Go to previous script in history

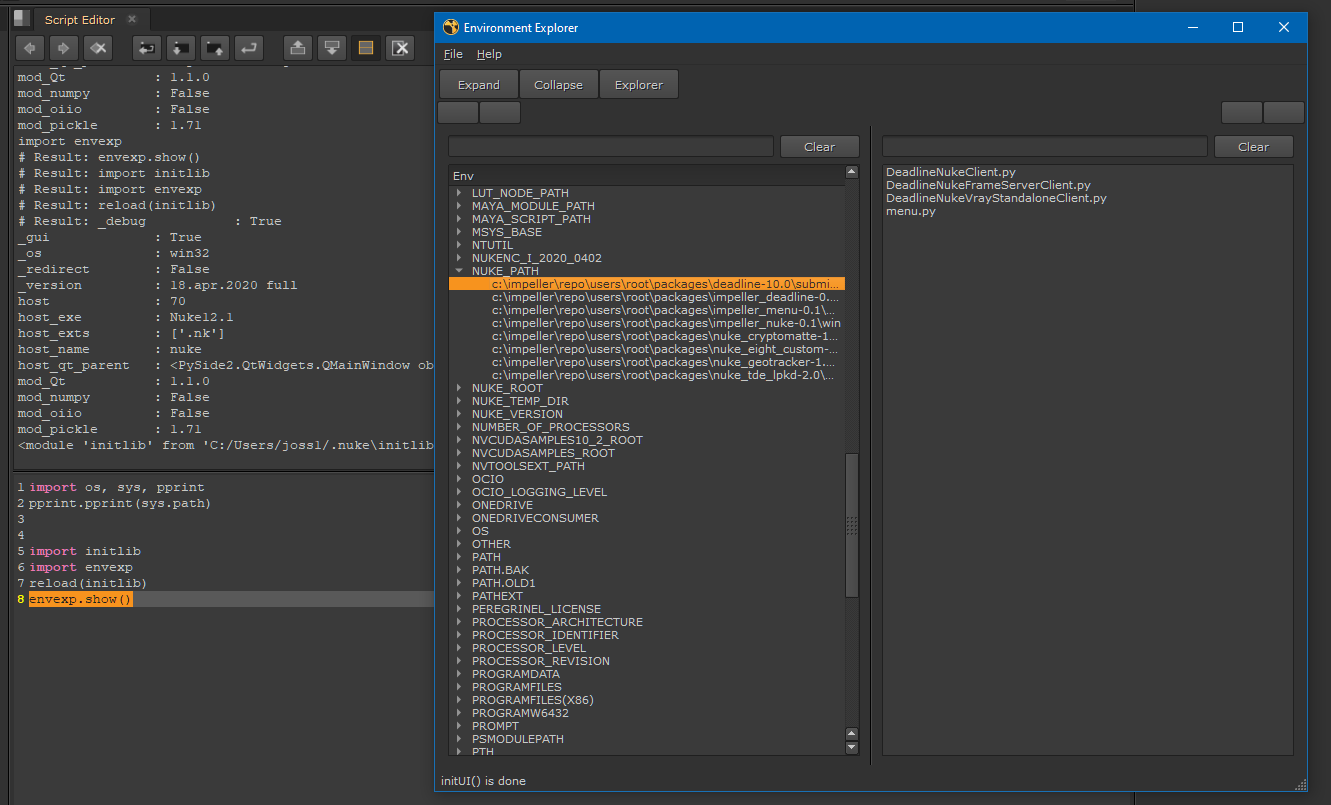click(31, 47)
